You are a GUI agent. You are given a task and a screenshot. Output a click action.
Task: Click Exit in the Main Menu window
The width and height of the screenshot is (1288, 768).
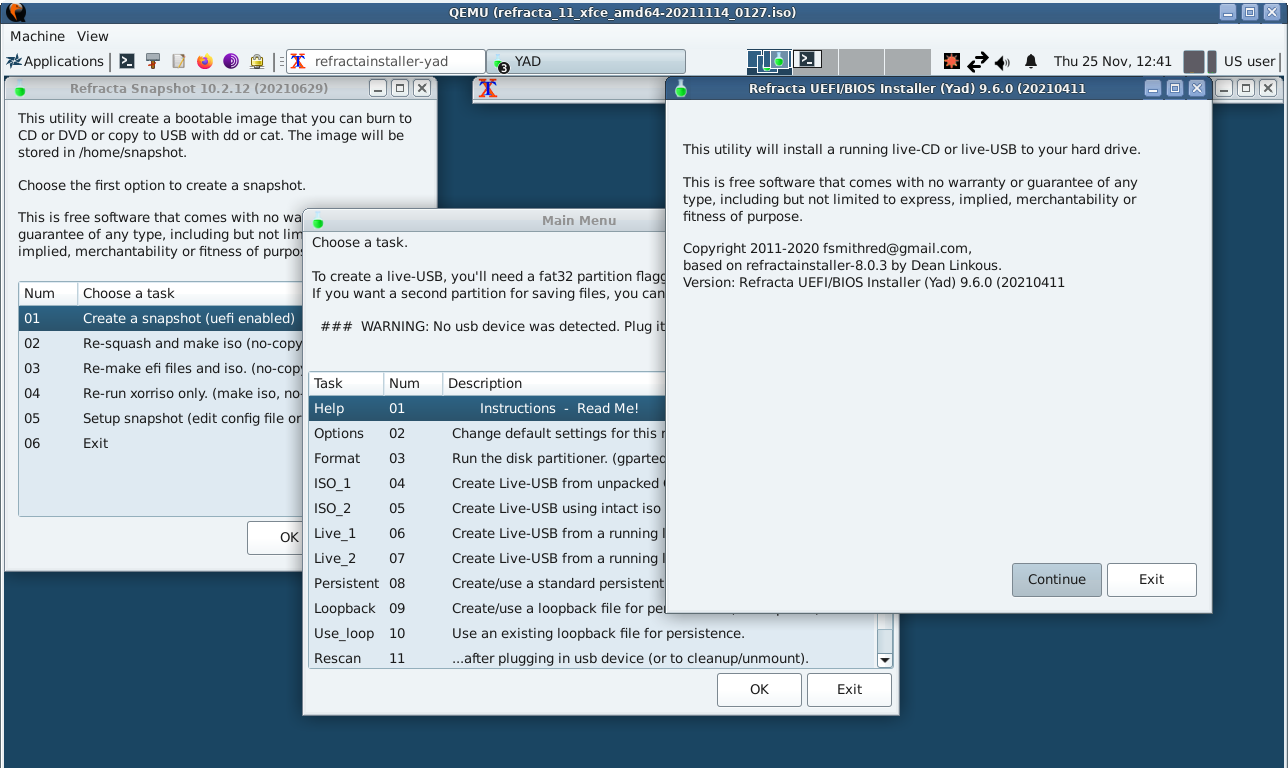pos(850,690)
